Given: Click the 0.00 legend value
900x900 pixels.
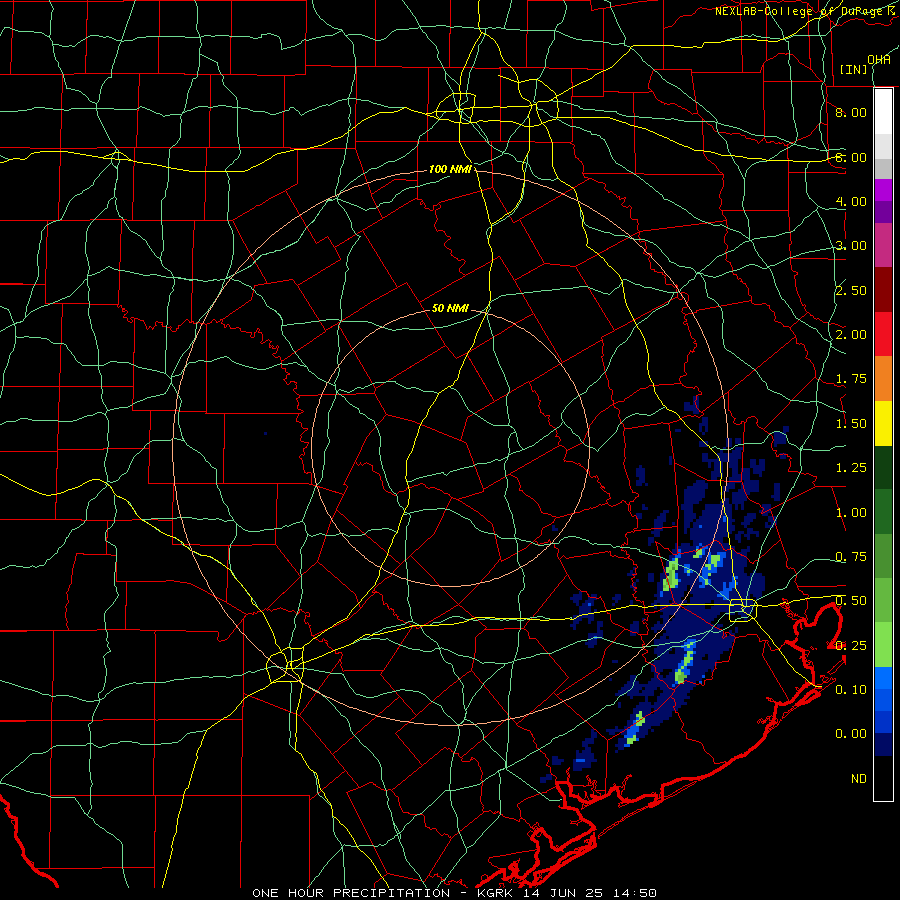Looking at the screenshot, I should (x=851, y=734).
